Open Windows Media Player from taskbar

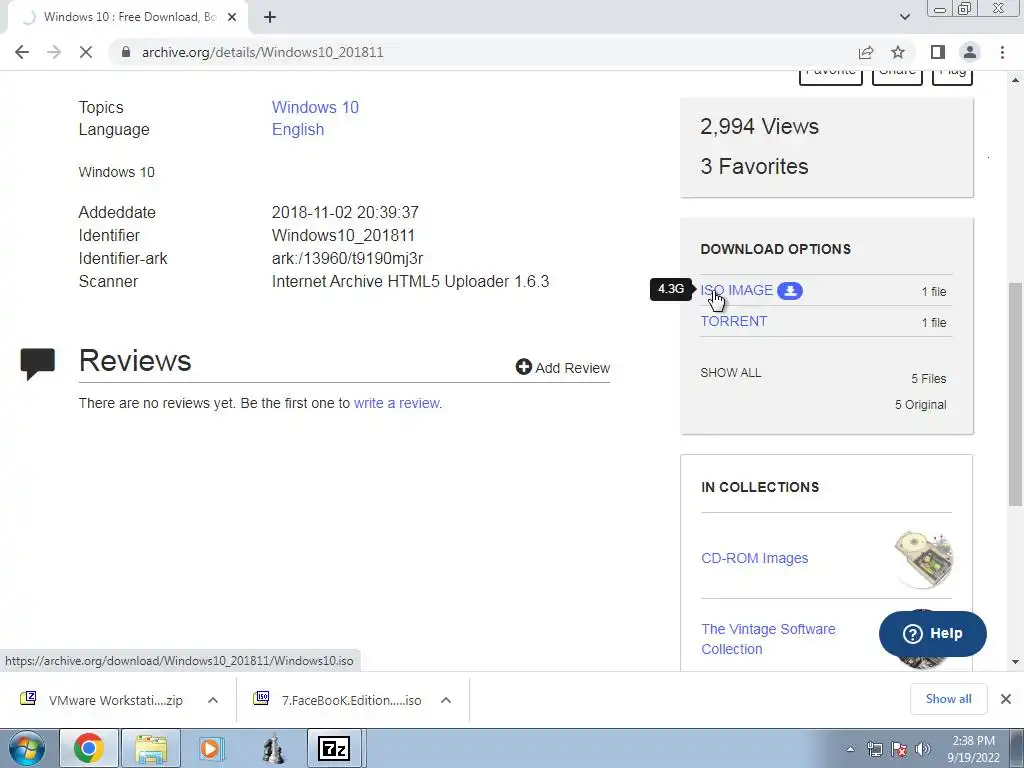[x=210, y=748]
